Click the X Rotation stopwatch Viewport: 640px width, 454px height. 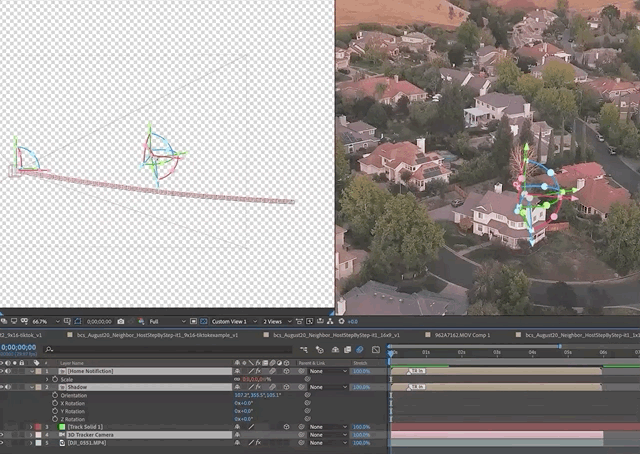tap(55, 403)
